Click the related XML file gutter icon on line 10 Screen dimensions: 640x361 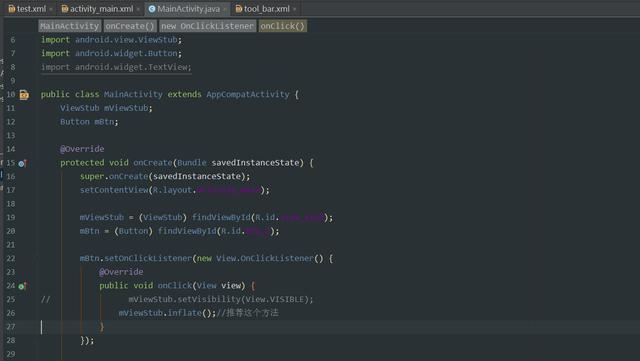(x=24, y=95)
